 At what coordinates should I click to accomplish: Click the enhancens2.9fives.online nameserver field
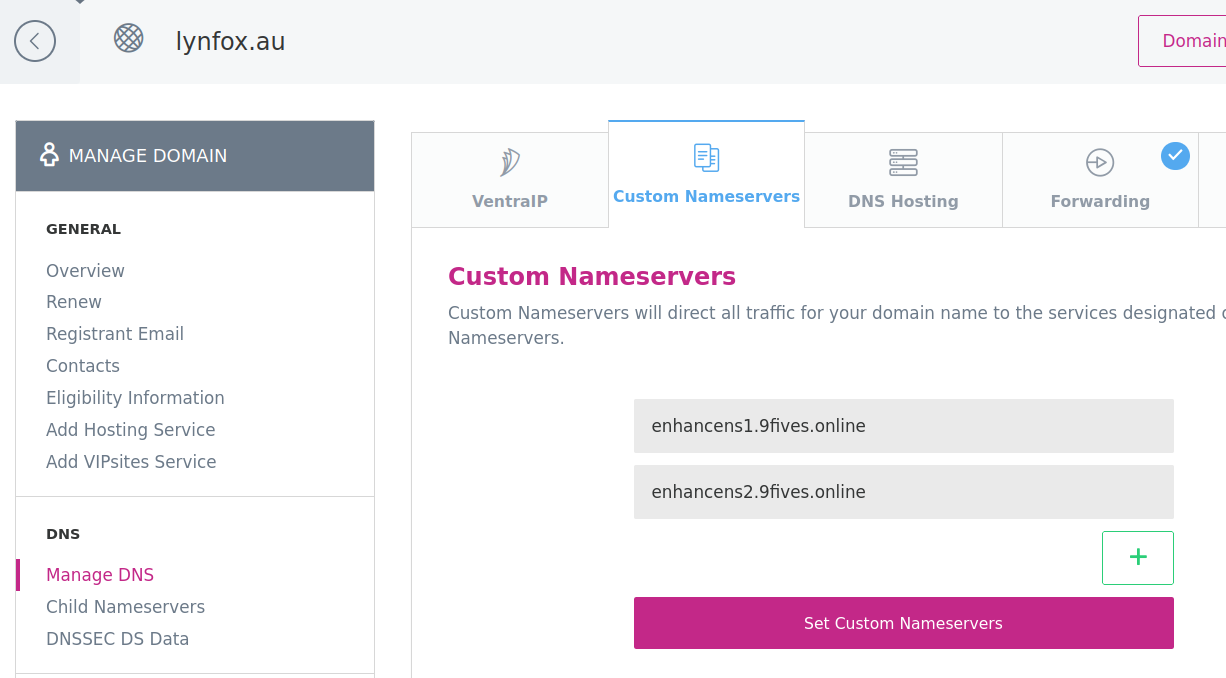coord(903,491)
